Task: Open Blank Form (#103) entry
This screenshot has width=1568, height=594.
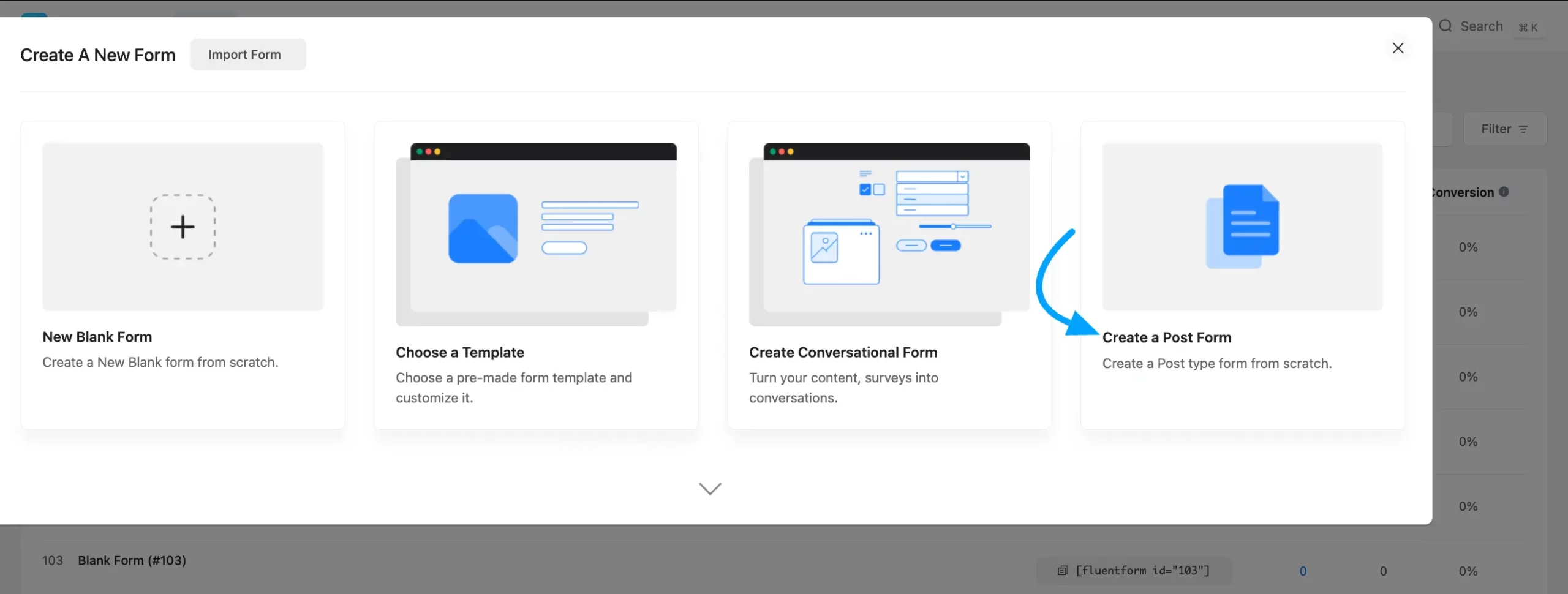Action: tap(132, 560)
